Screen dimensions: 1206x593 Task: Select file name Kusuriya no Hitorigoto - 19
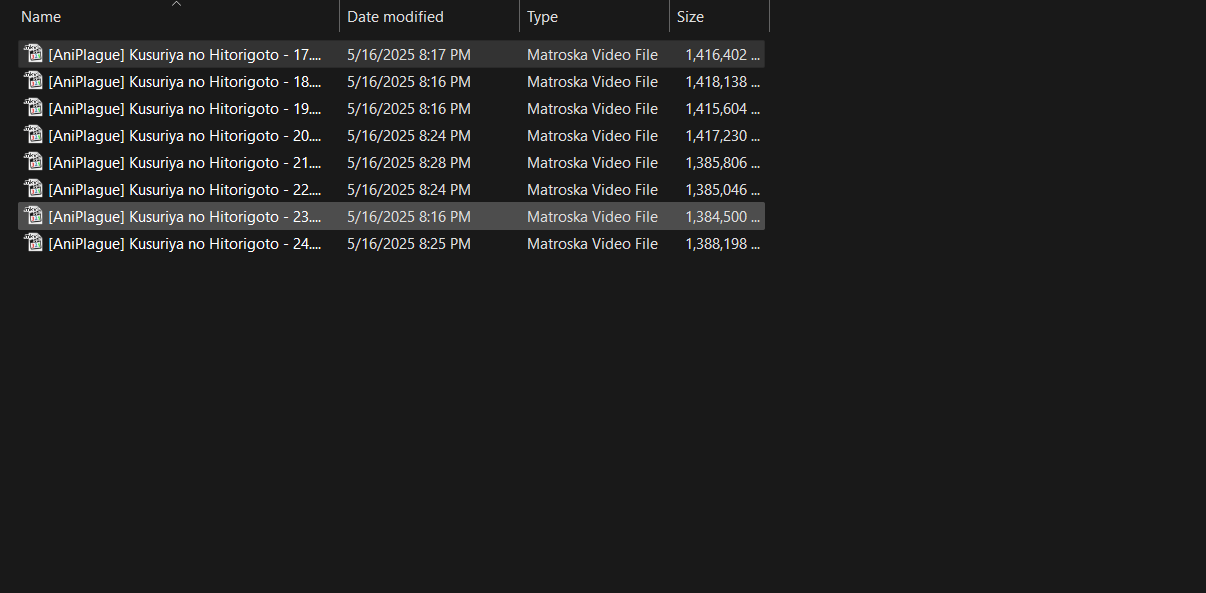[x=185, y=109]
